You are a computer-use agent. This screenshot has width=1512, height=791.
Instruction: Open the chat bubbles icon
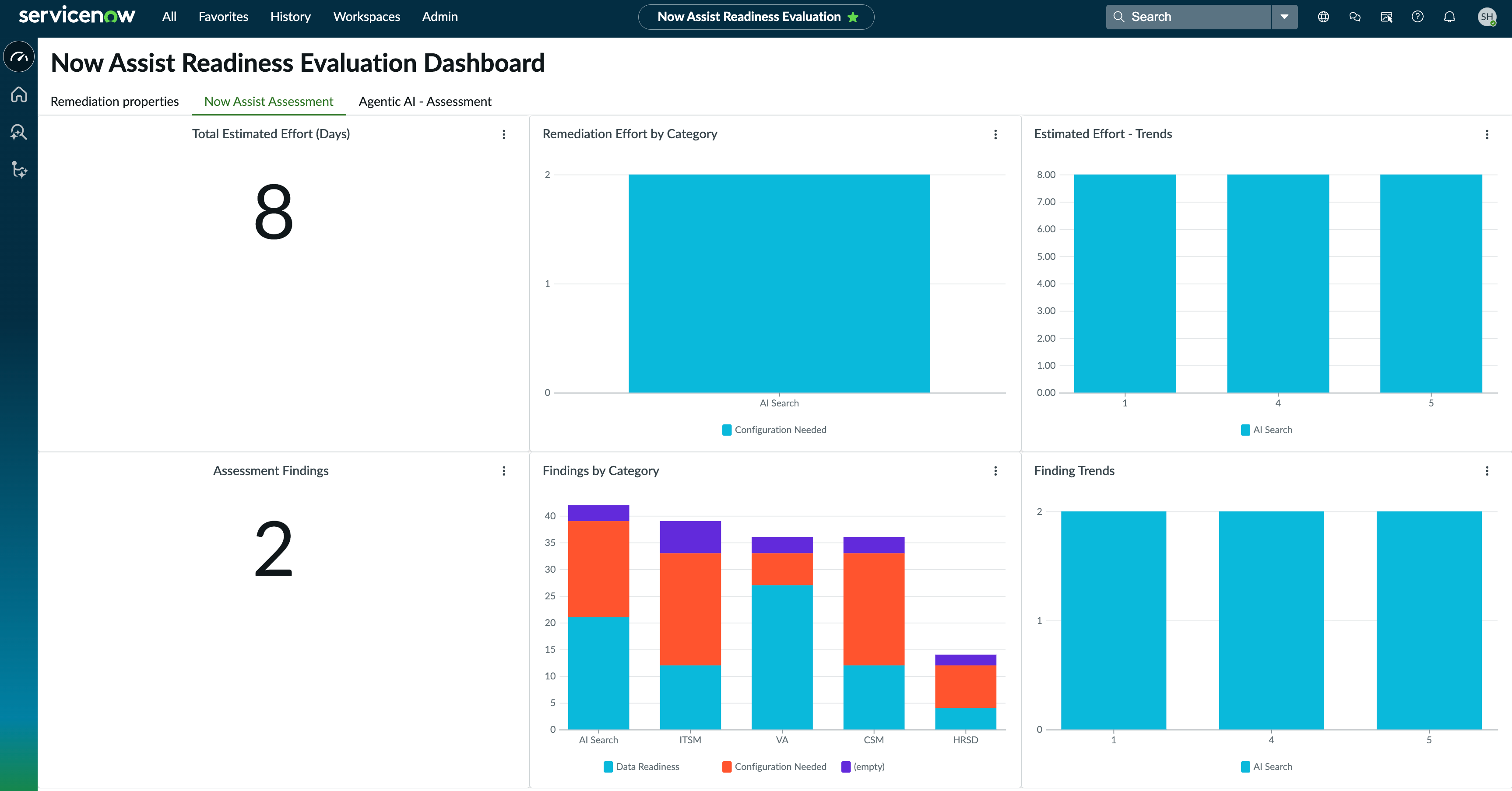pos(1355,17)
